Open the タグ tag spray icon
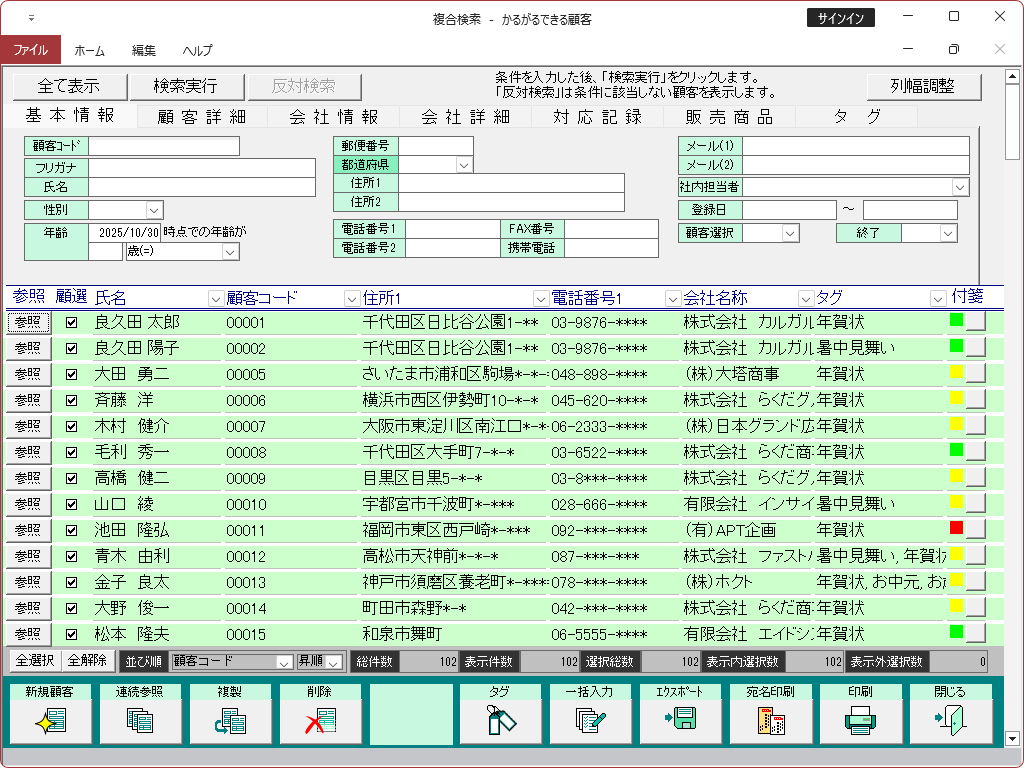 point(500,719)
